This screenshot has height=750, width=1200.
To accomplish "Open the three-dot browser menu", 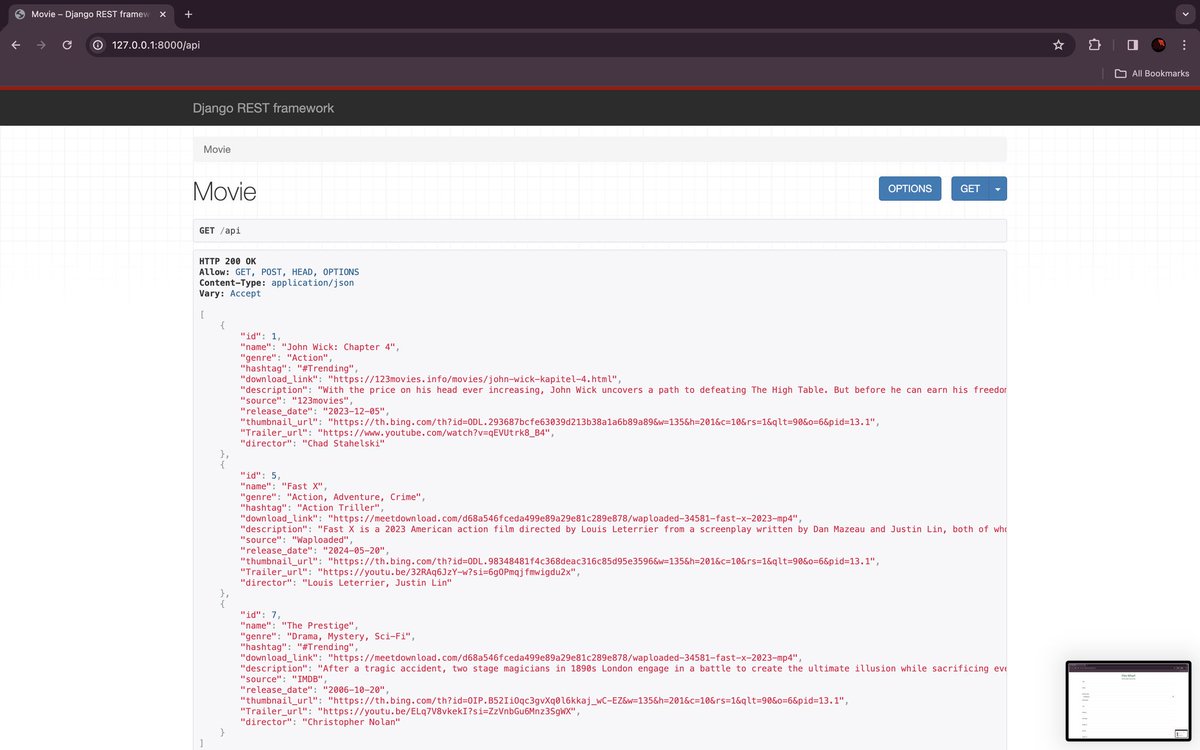I will click(x=1185, y=45).
